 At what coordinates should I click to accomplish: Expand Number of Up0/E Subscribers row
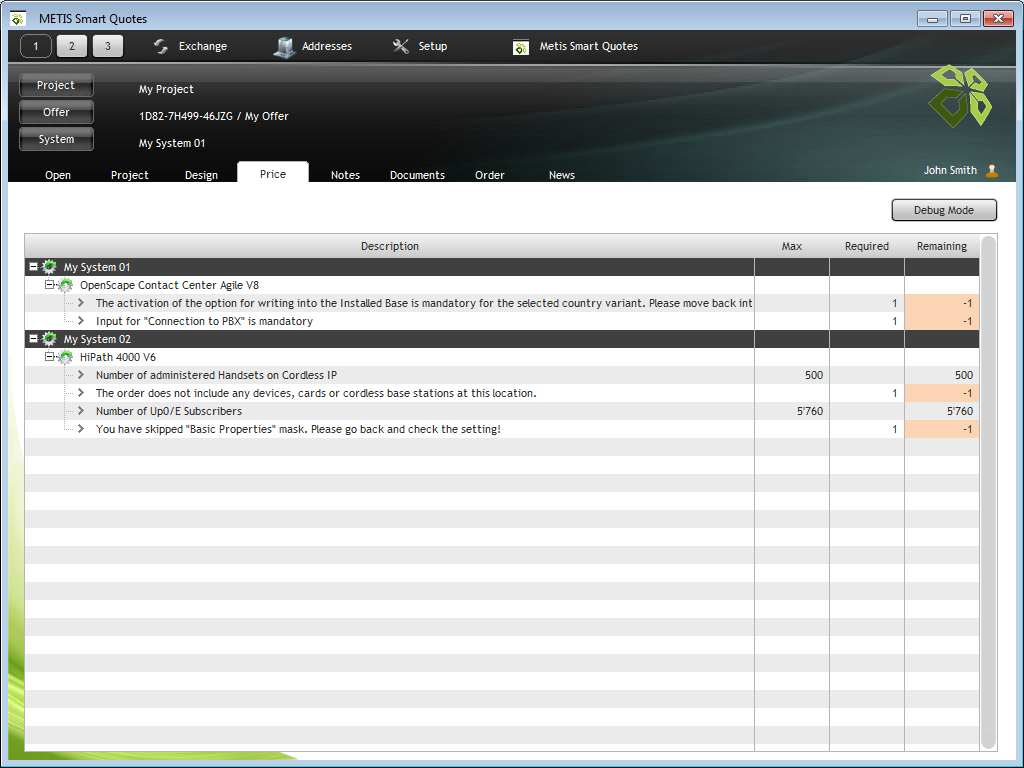pyautogui.click(x=81, y=411)
